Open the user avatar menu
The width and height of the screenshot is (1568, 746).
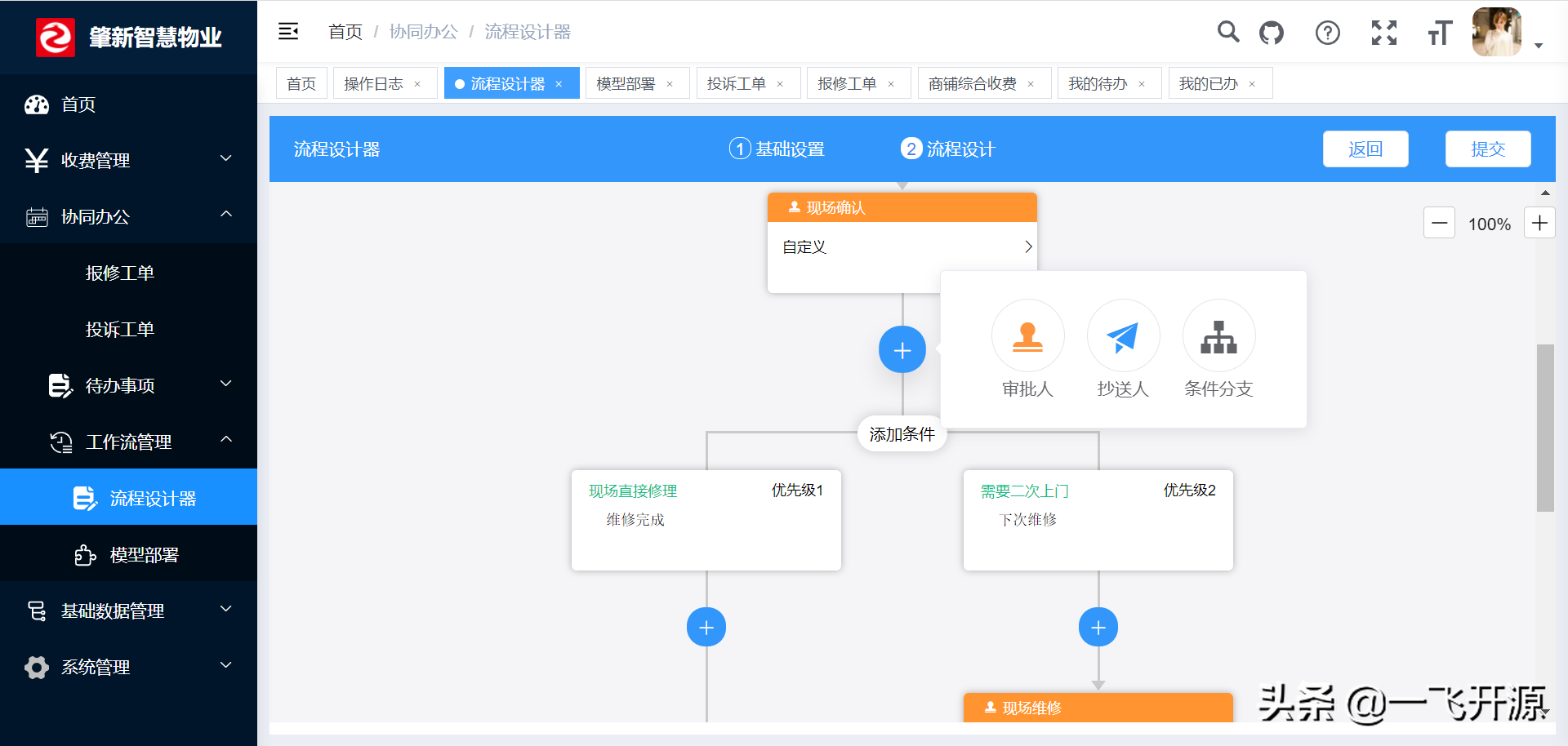[1497, 32]
